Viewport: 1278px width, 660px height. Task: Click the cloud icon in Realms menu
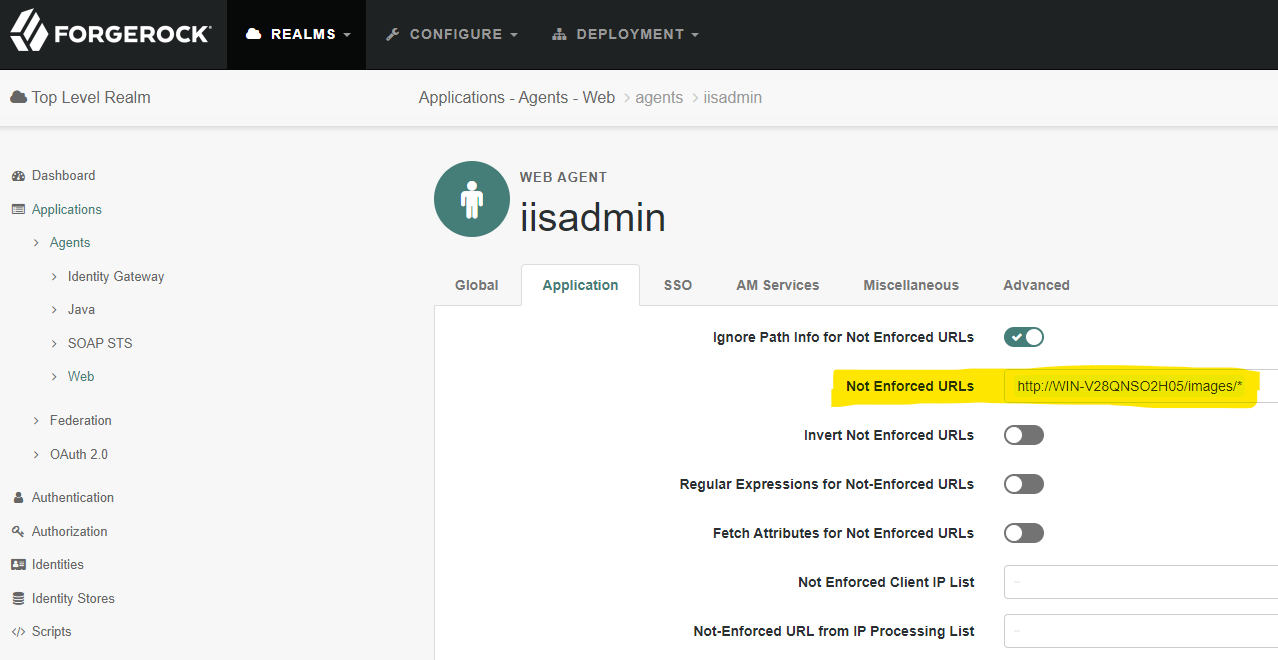click(x=254, y=34)
